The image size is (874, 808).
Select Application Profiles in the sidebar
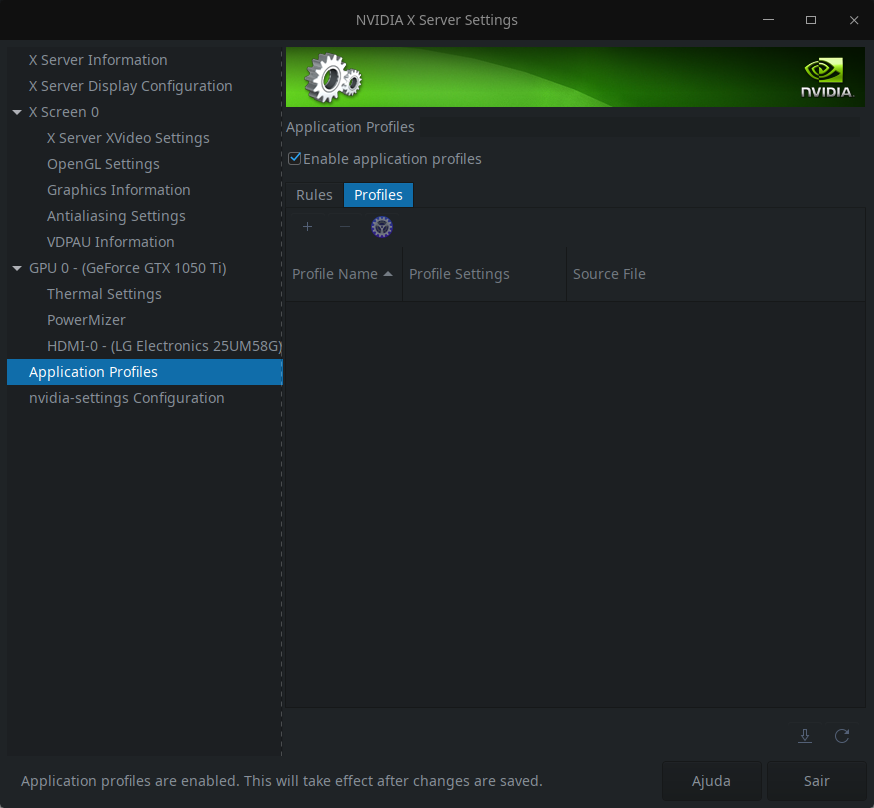point(144,372)
